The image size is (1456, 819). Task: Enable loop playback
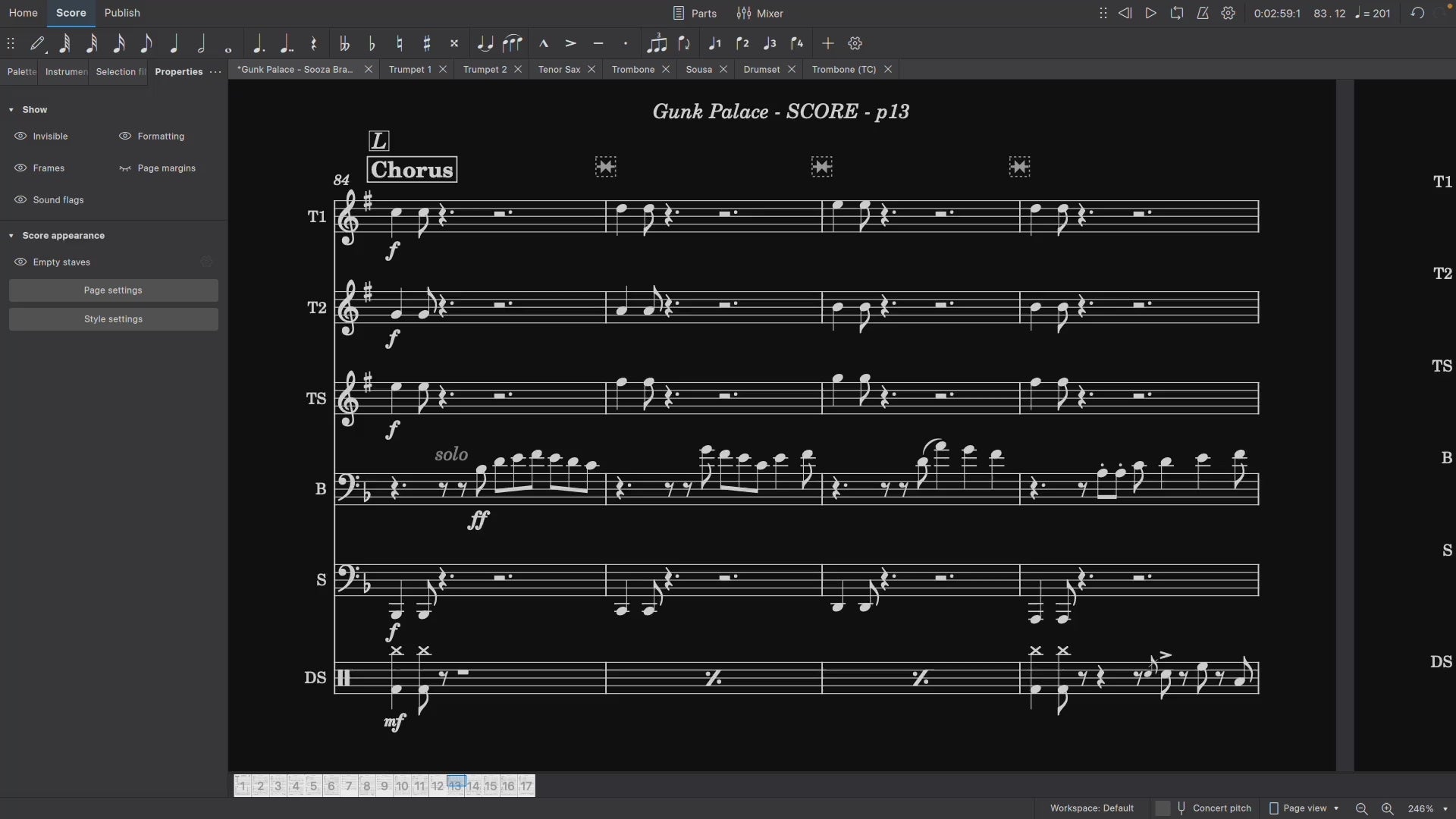[1176, 13]
